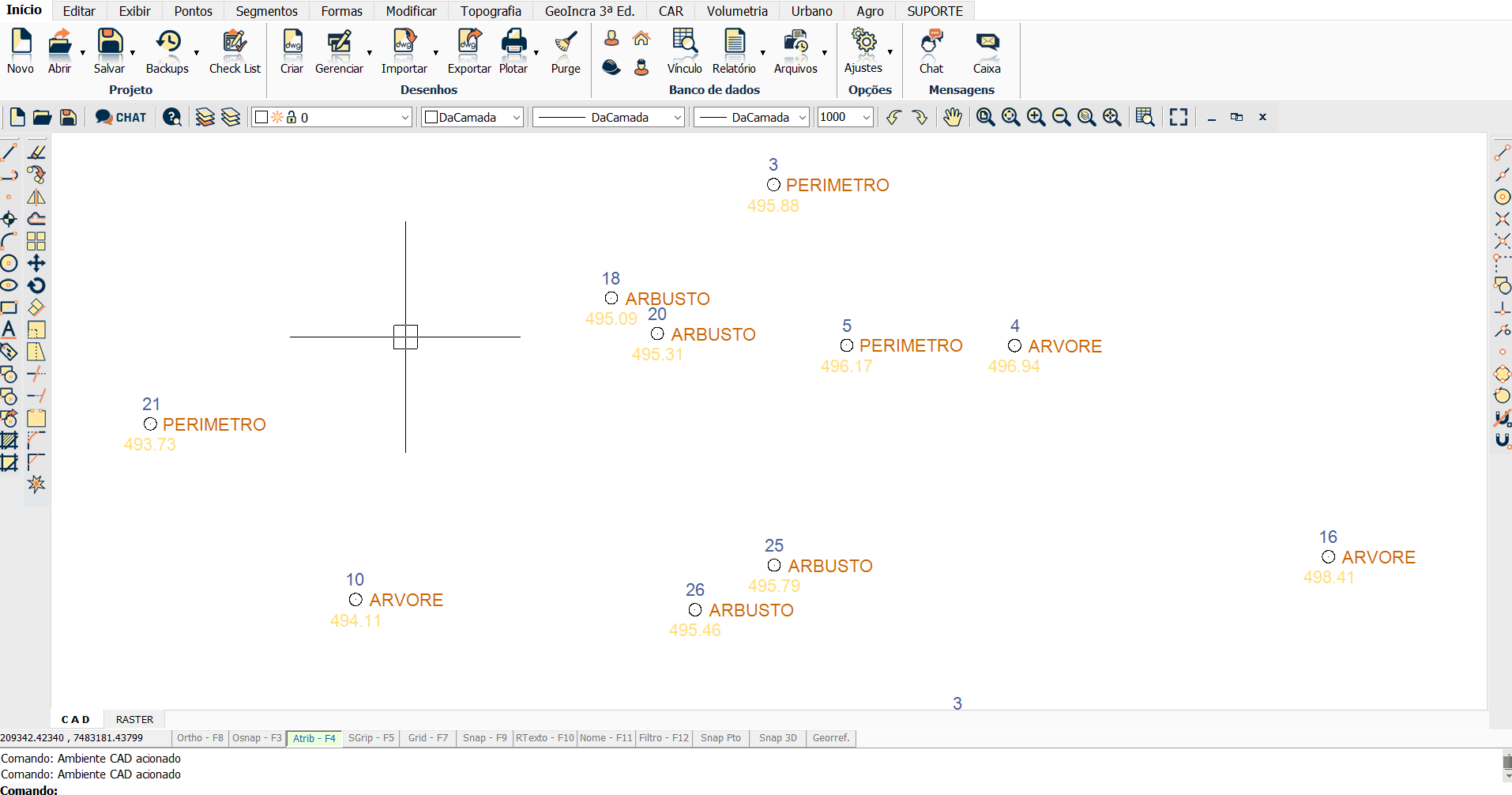1512x795 pixels.
Task: Click the Plotar printer icon
Action: [x=513, y=43]
